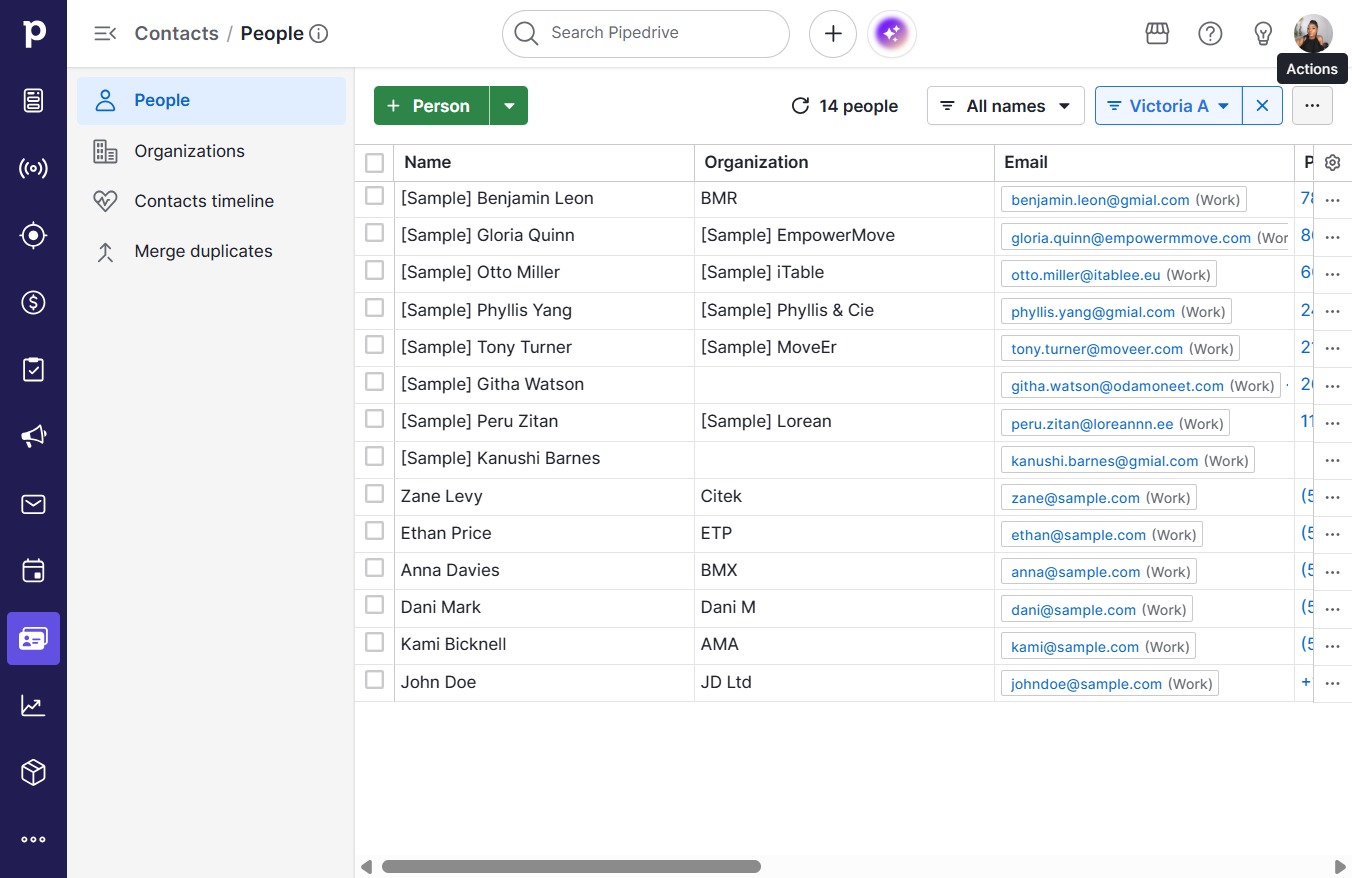This screenshot has height=878, width=1352.
Task: Open the user profile avatar
Action: coord(1313,34)
